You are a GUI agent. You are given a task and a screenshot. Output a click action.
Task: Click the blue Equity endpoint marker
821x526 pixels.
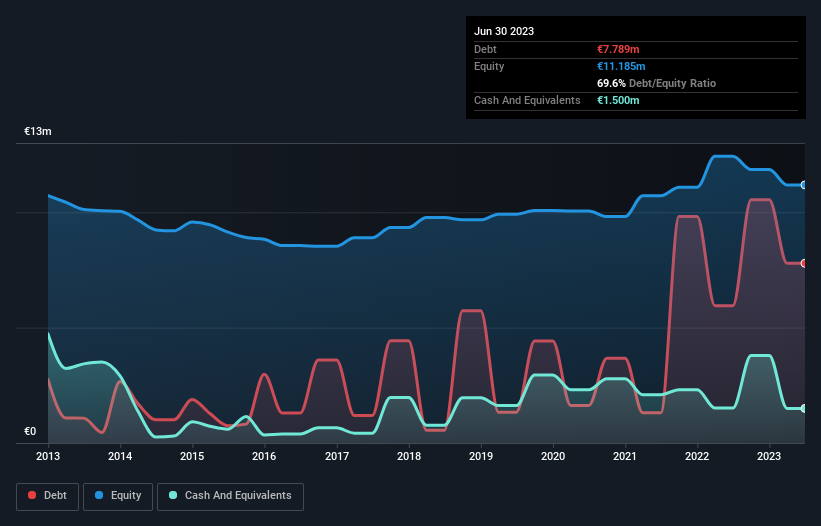tap(804, 185)
